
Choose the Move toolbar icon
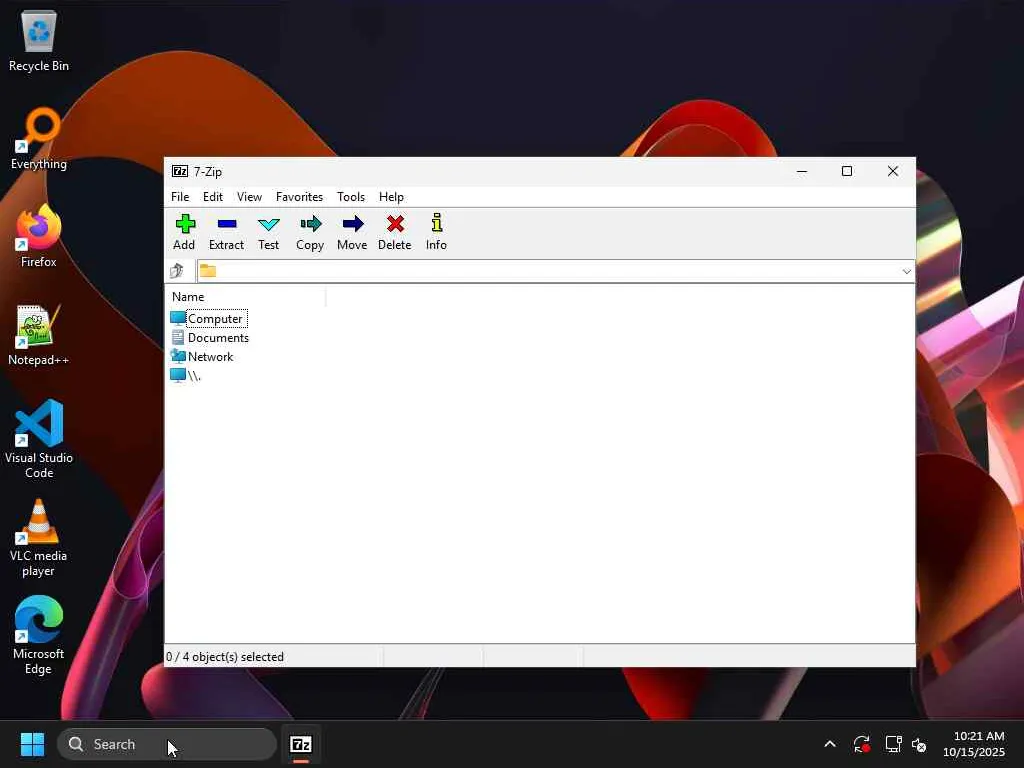pyautogui.click(x=353, y=224)
